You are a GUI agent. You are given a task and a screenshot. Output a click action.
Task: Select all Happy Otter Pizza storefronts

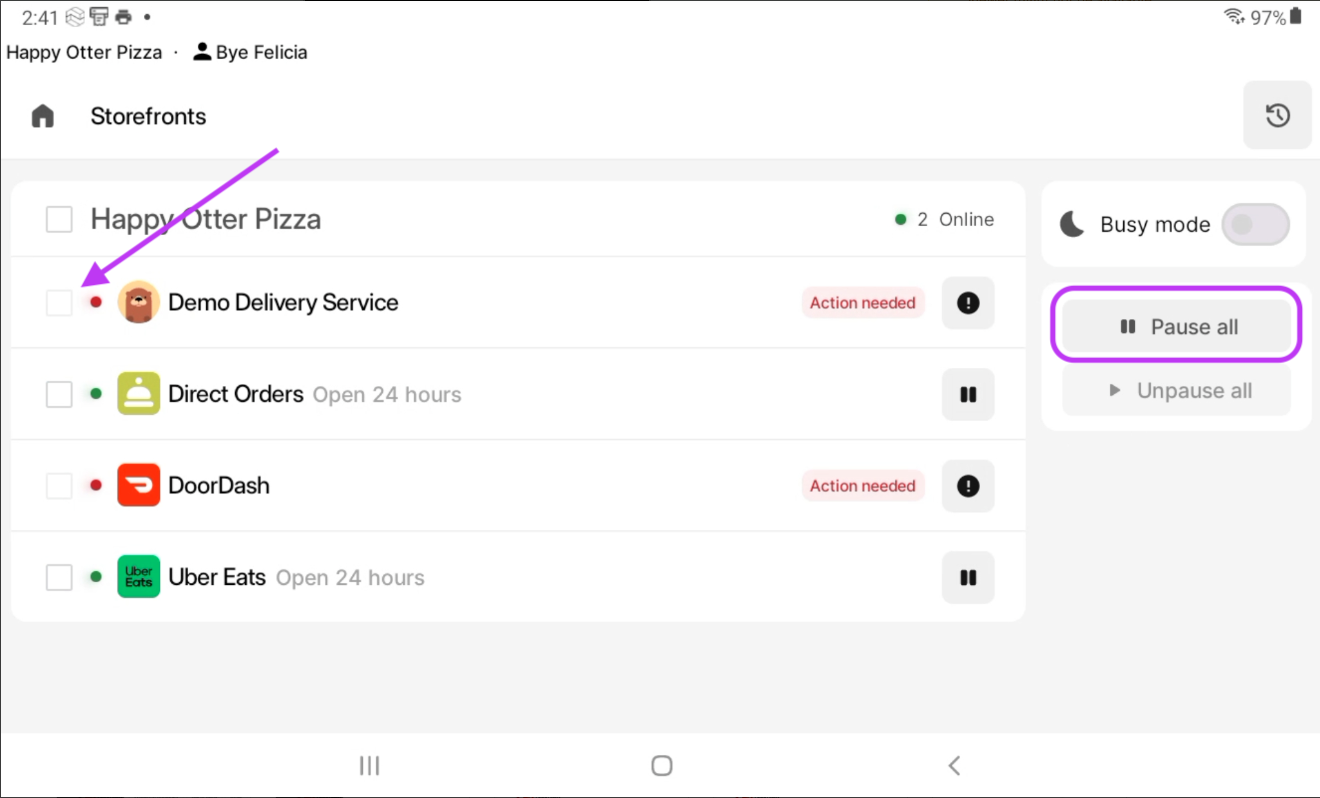tap(59, 220)
